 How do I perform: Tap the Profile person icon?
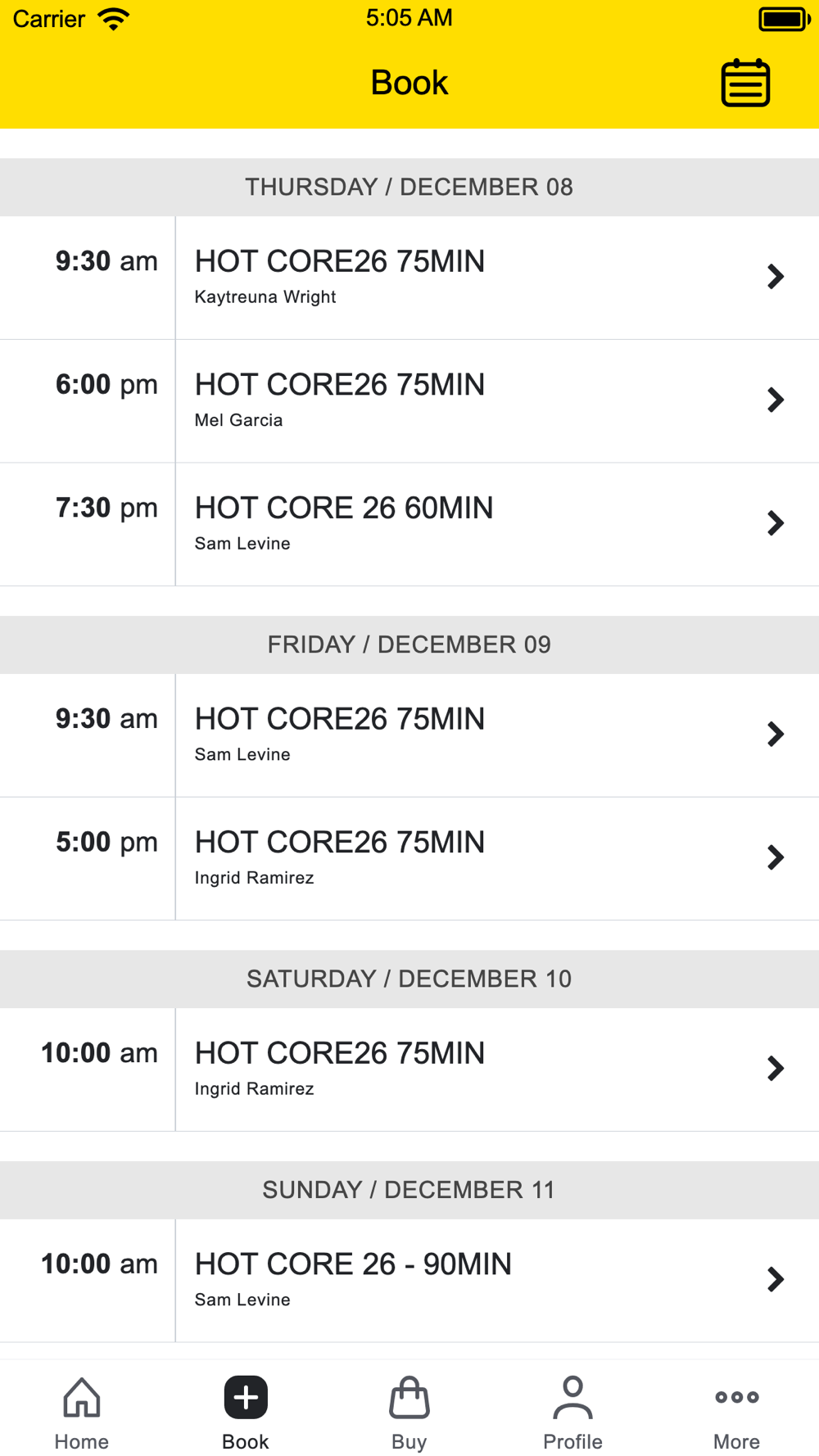click(572, 1397)
